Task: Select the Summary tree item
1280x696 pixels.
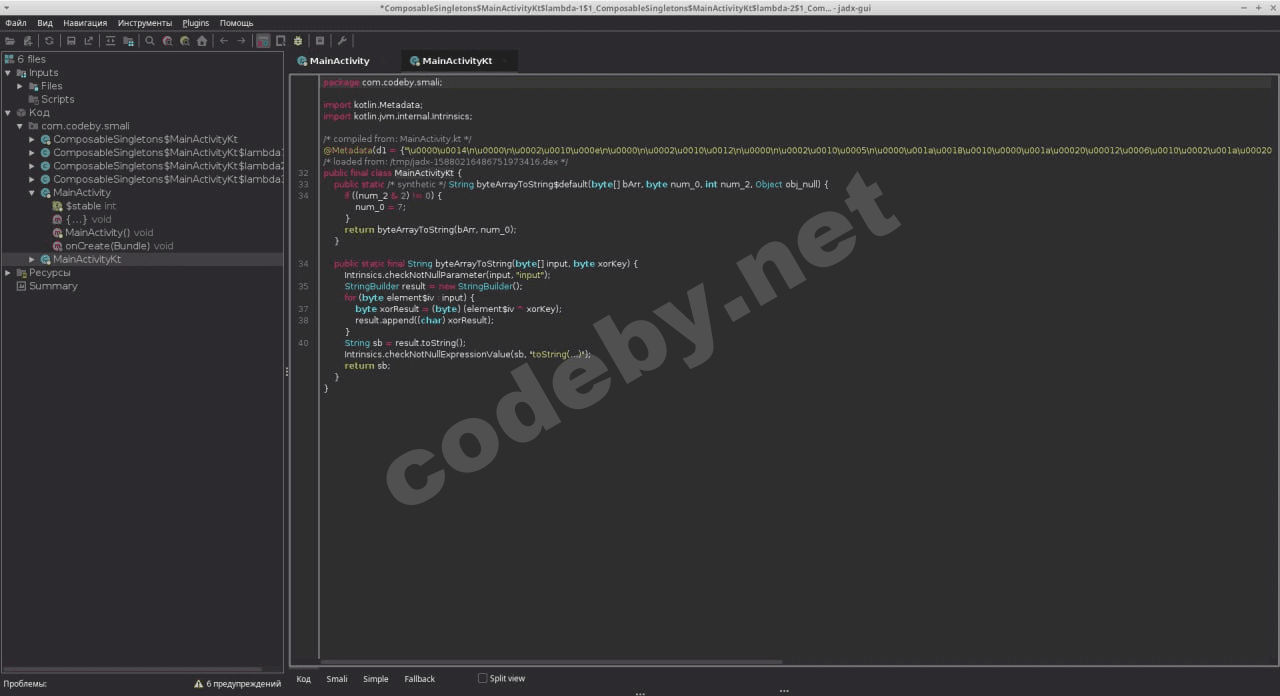Action: click(53, 286)
